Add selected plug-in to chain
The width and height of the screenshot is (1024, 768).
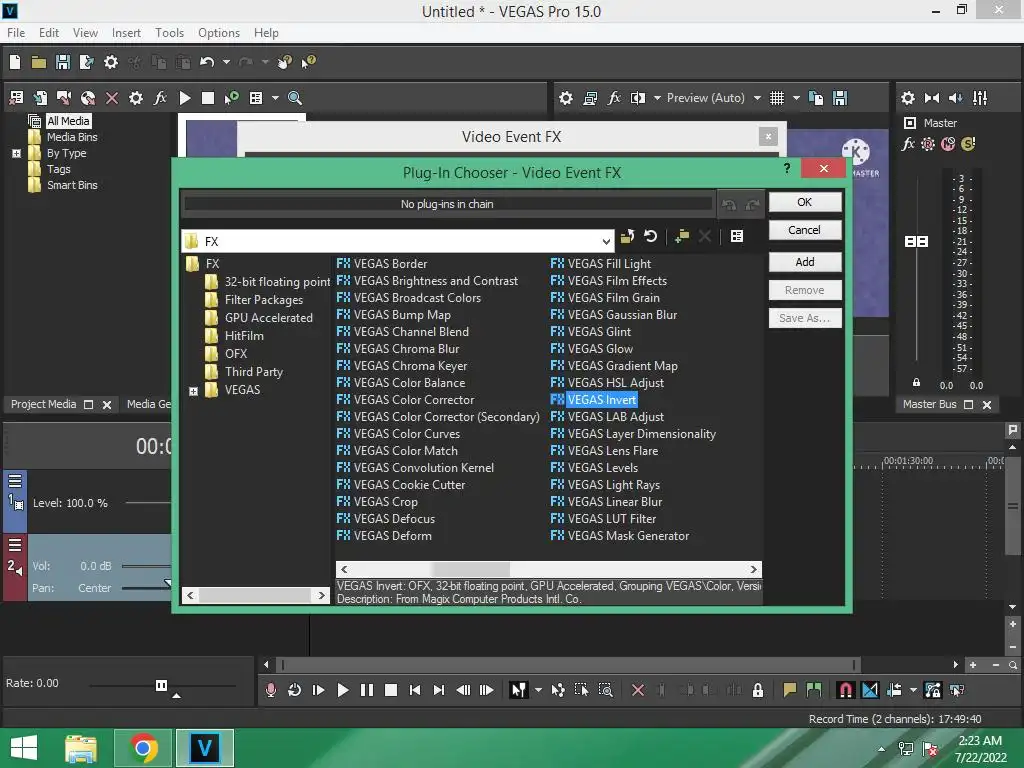pos(805,262)
